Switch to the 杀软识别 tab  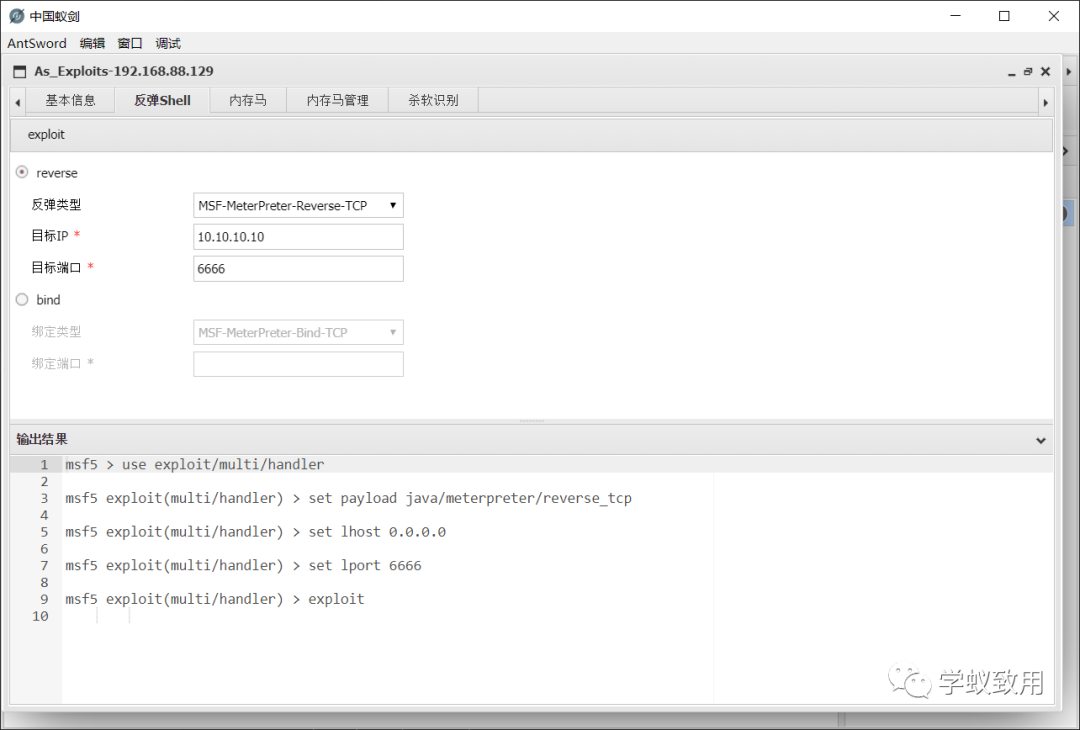[x=433, y=101]
